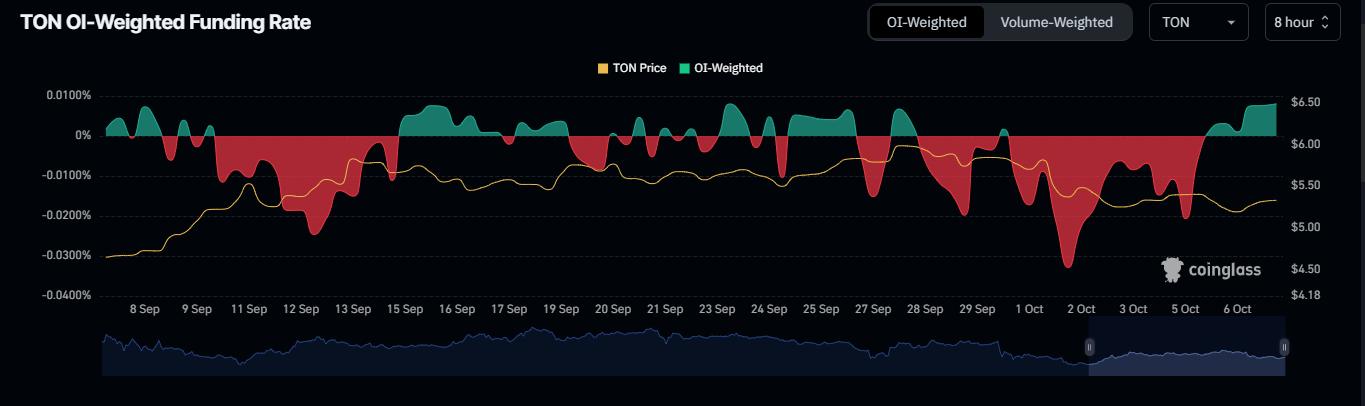Click the TON OI-Weighted Funding Rate title
This screenshot has width=1365, height=406.
click(x=165, y=23)
